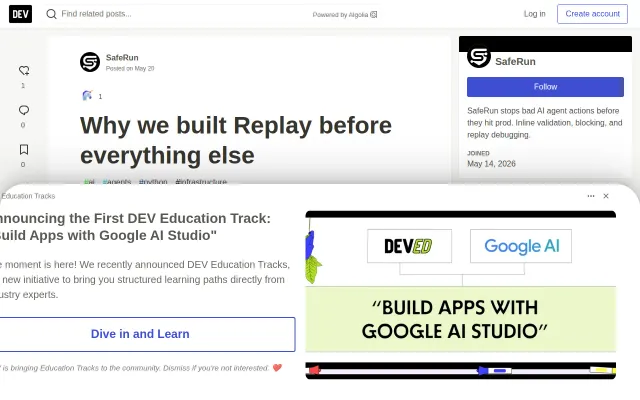The height and width of the screenshot is (400, 640).
Task: Open the #infrastructure tag
Action: coord(201,182)
